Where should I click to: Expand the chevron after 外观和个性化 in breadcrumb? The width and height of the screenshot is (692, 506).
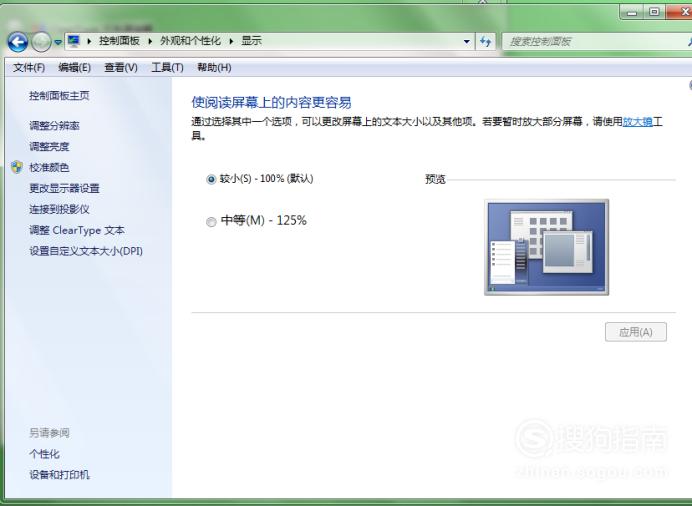[x=231, y=41]
